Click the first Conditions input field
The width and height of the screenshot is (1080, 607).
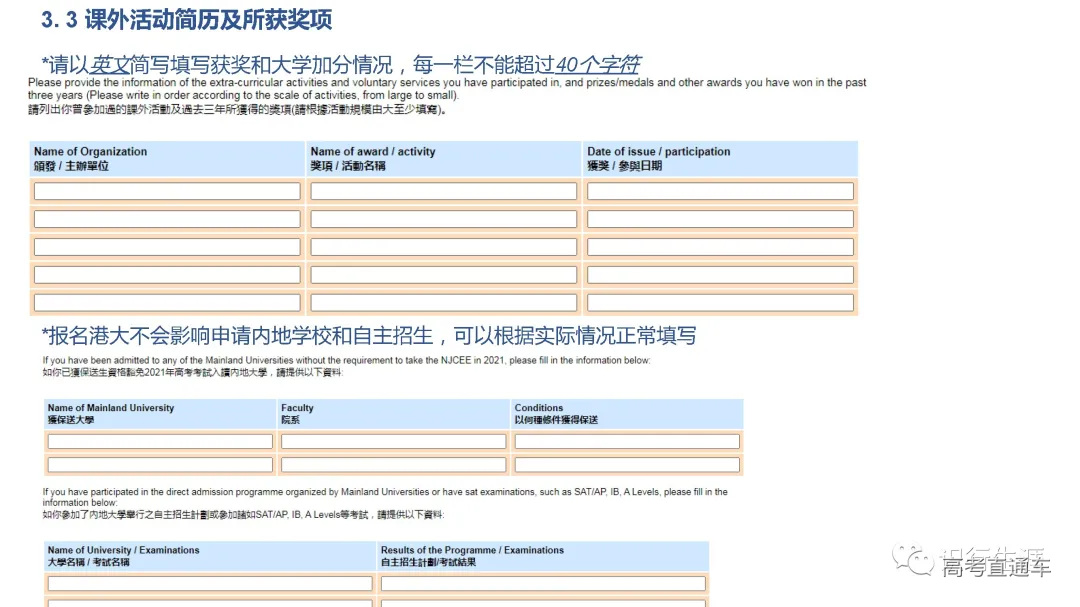626,440
